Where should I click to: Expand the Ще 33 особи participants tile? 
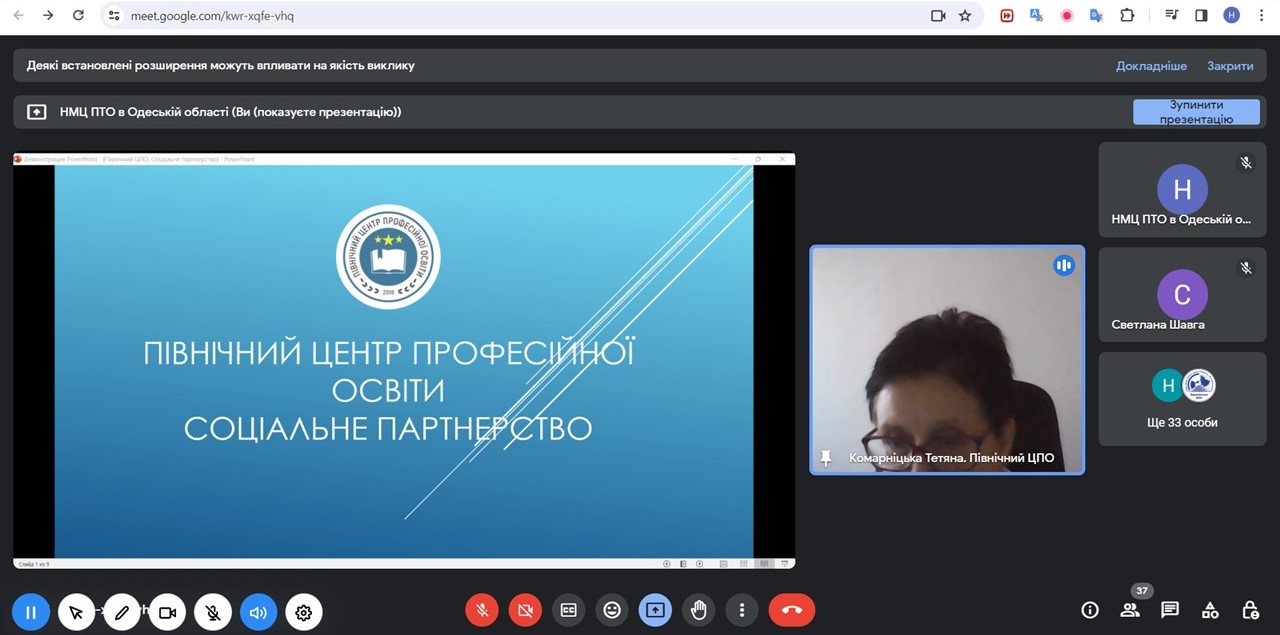[1182, 399]
